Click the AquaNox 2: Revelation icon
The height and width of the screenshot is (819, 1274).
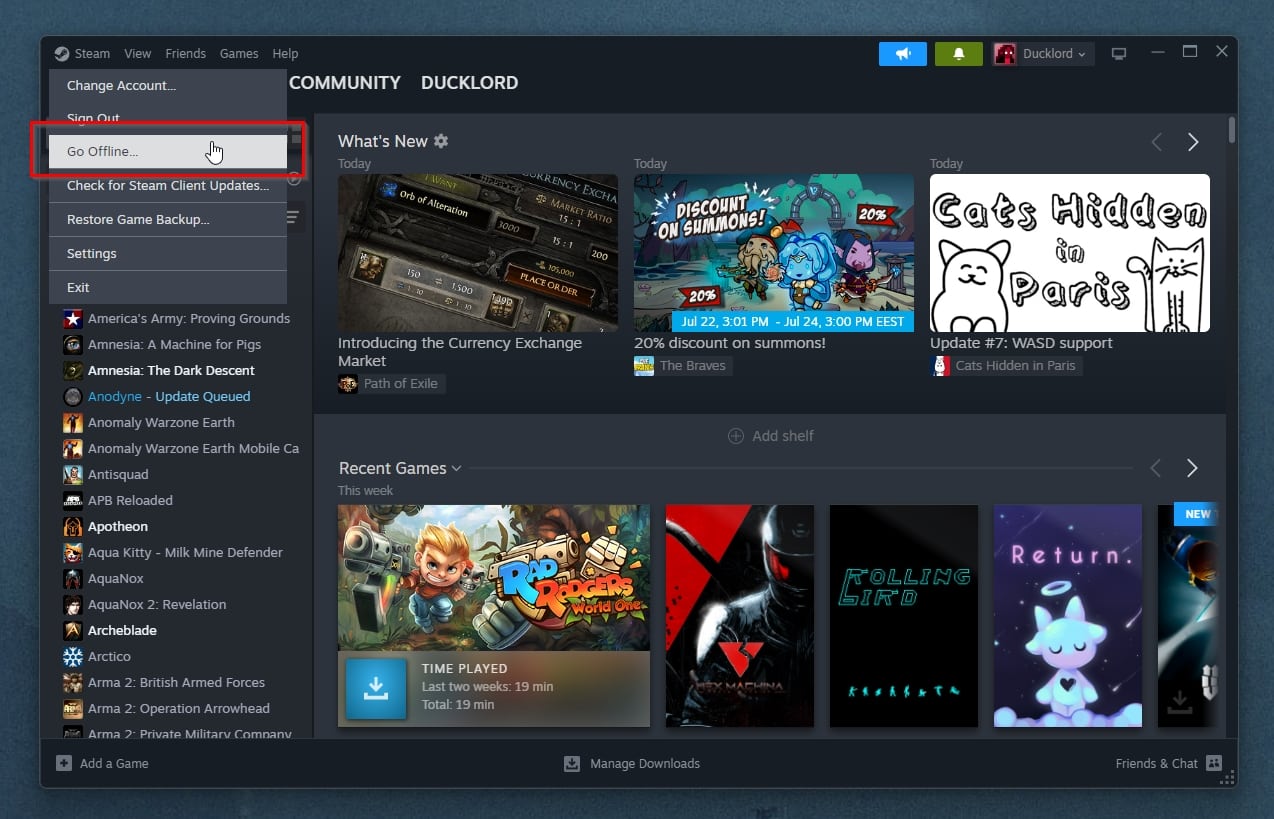point(73,604)
